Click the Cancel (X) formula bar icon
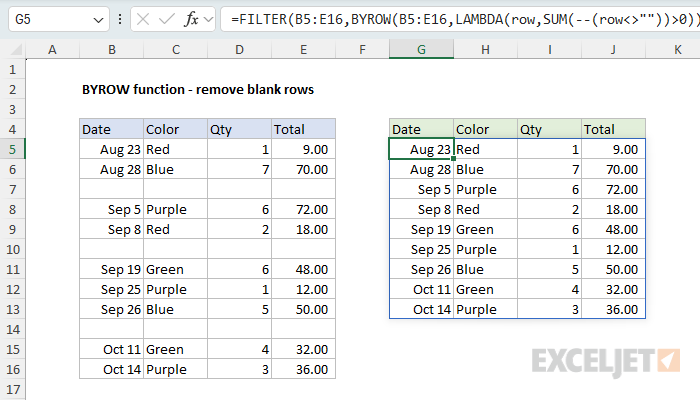 [143, 19]
